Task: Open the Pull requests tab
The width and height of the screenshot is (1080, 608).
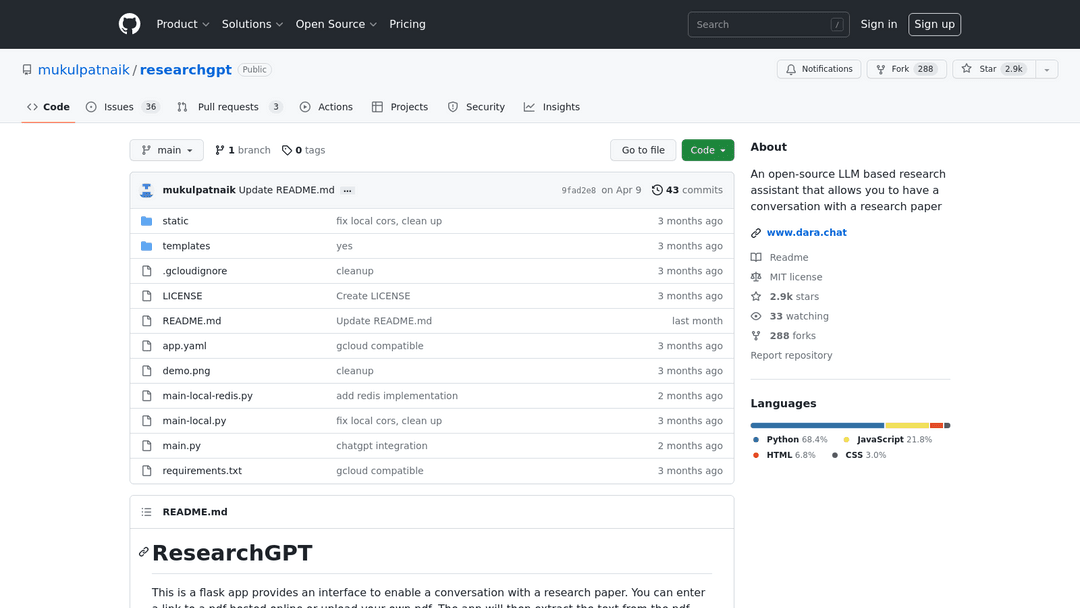Action: [x=229, y=107]
